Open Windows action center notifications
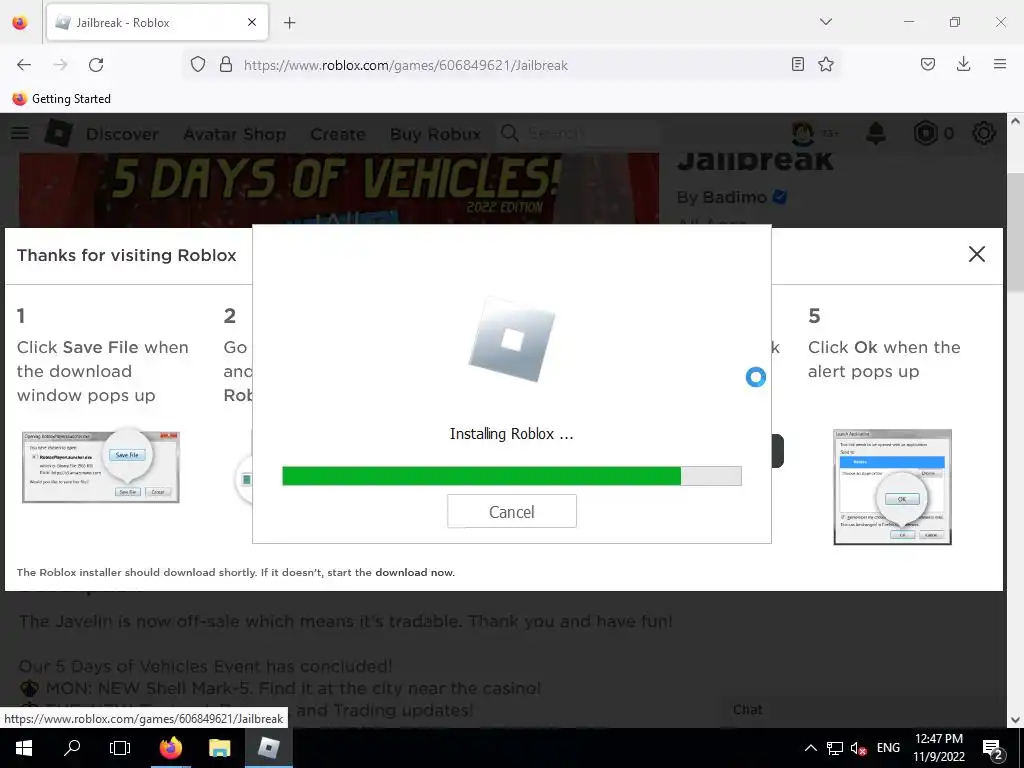 (x=993, y=748)
